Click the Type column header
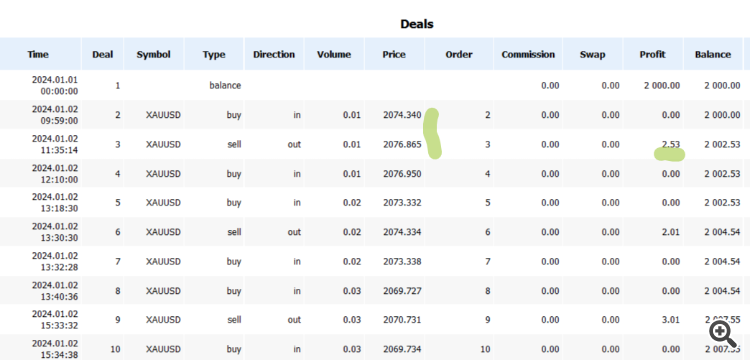 [214, 55]
